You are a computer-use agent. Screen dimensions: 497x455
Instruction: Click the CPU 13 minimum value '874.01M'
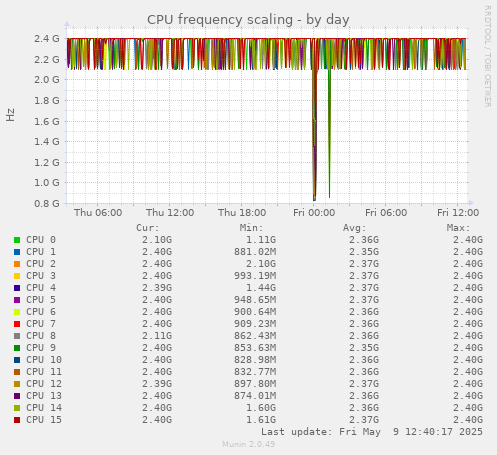coord(255,396)
